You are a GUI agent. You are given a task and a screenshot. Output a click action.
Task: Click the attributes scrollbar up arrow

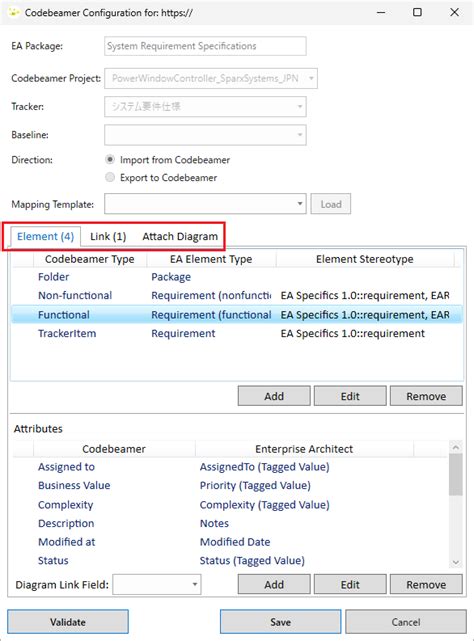pyautogui.click(x=456, y=447)
